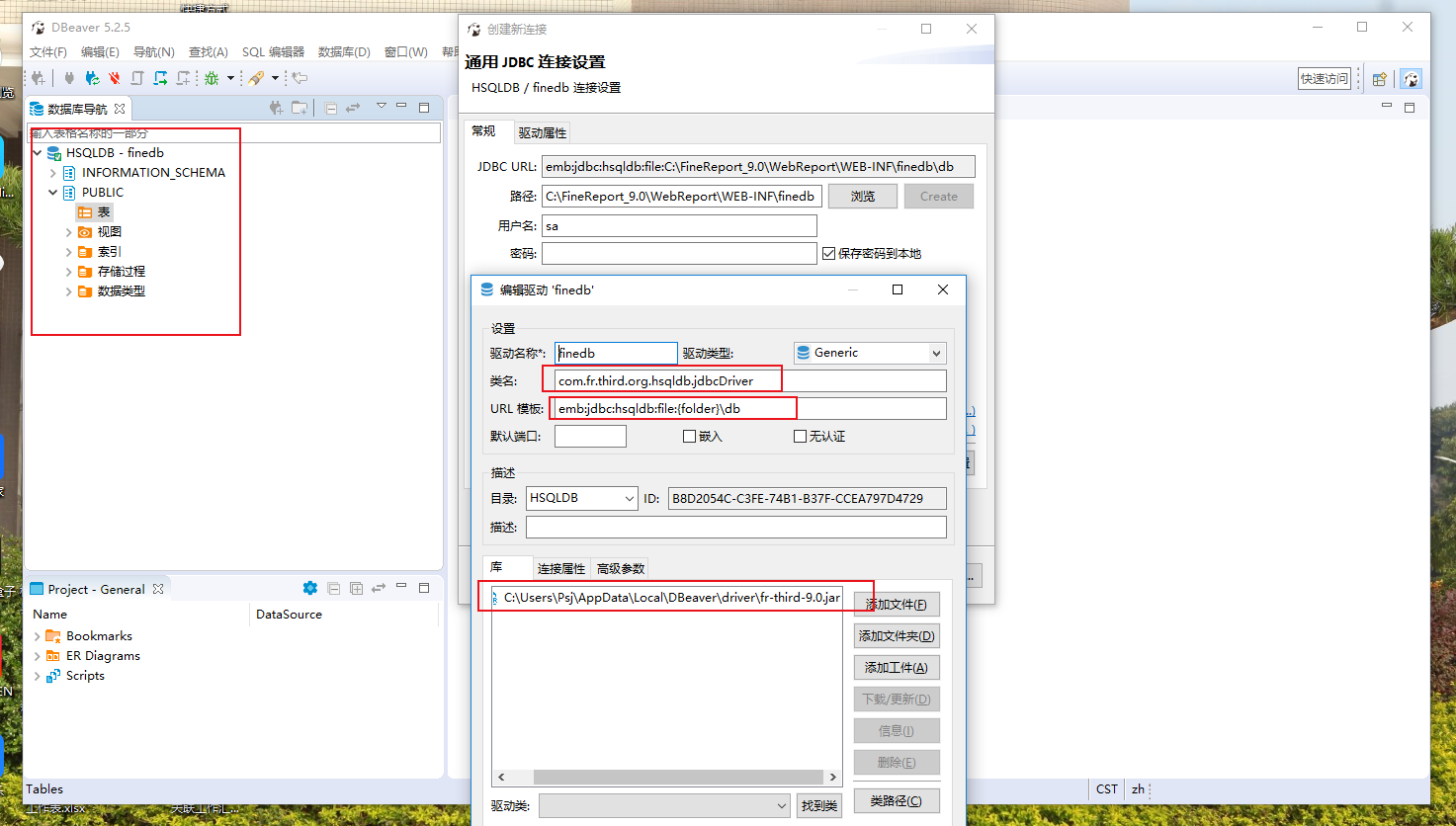The image size is (1456, 826).
Task: Collapse the HSQLDB - finedb tree node
Action: [38, 153]
